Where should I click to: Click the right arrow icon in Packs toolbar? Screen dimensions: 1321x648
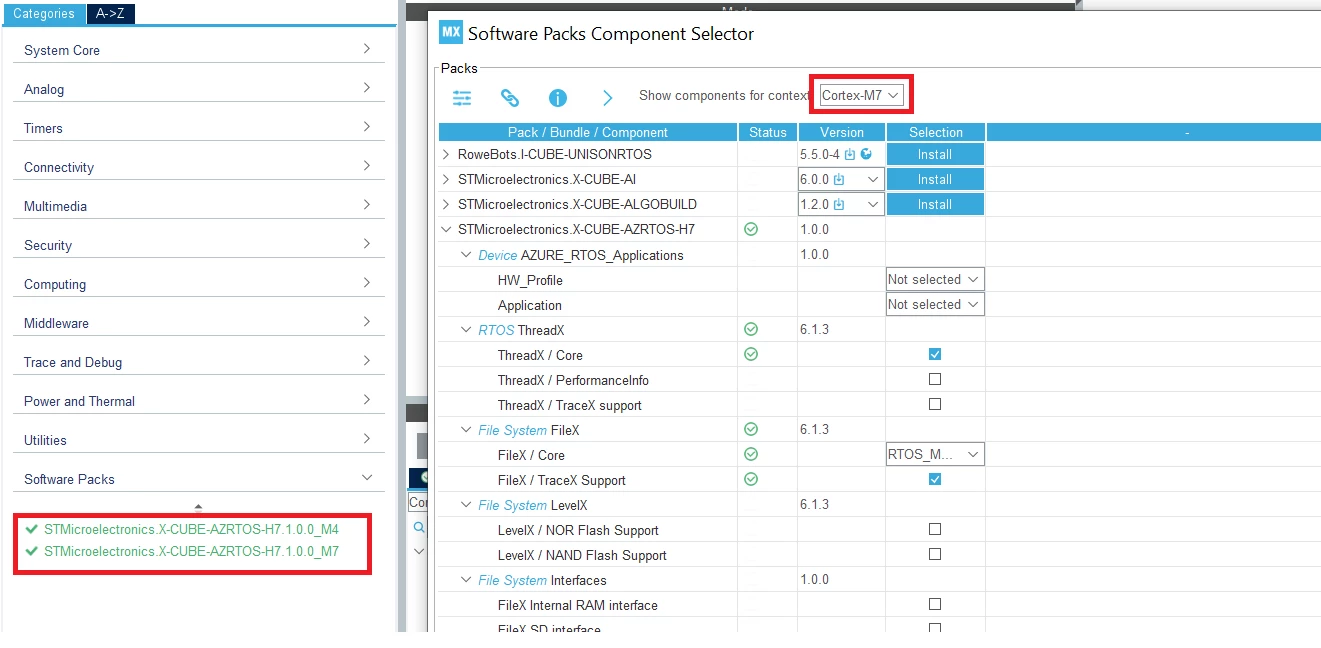[607, 98]
